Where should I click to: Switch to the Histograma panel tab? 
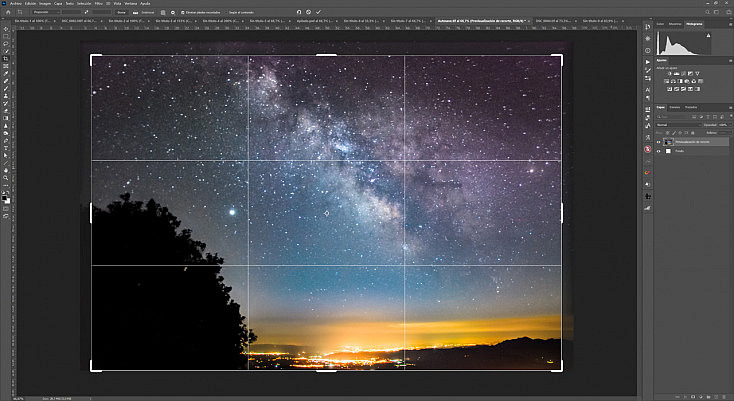[x=694, y=24]
